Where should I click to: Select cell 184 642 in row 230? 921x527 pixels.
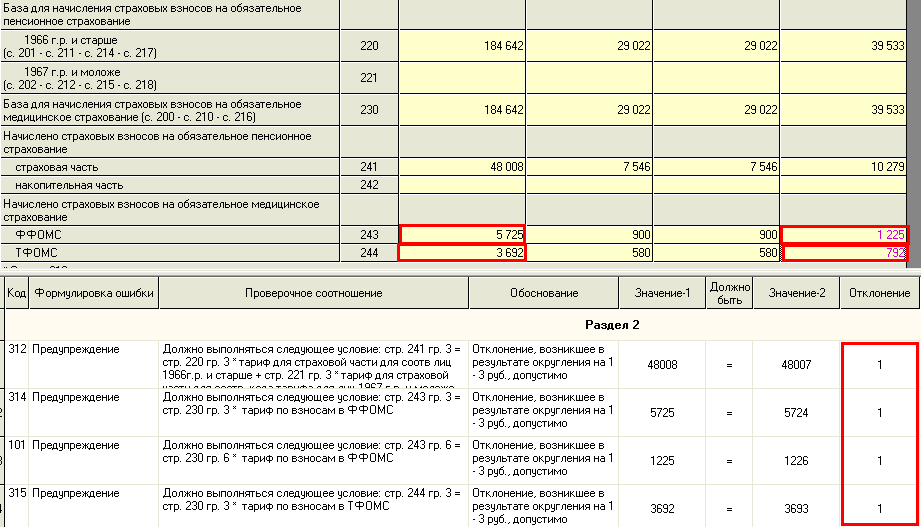coord(462,110)
